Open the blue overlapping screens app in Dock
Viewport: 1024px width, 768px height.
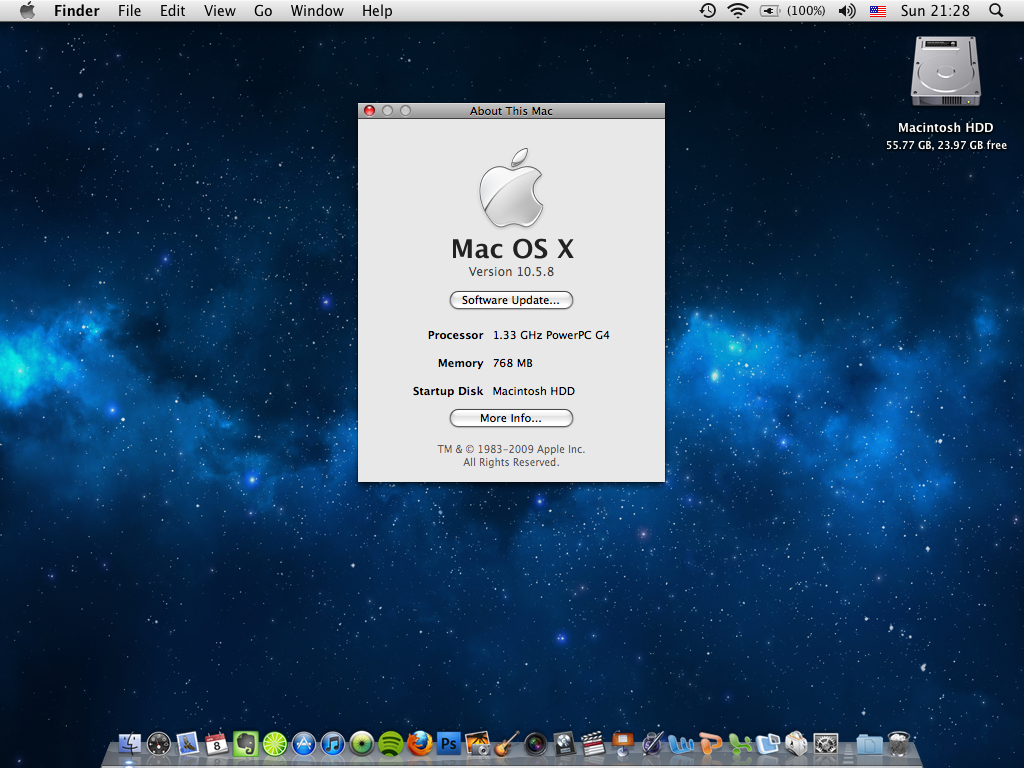768,743
